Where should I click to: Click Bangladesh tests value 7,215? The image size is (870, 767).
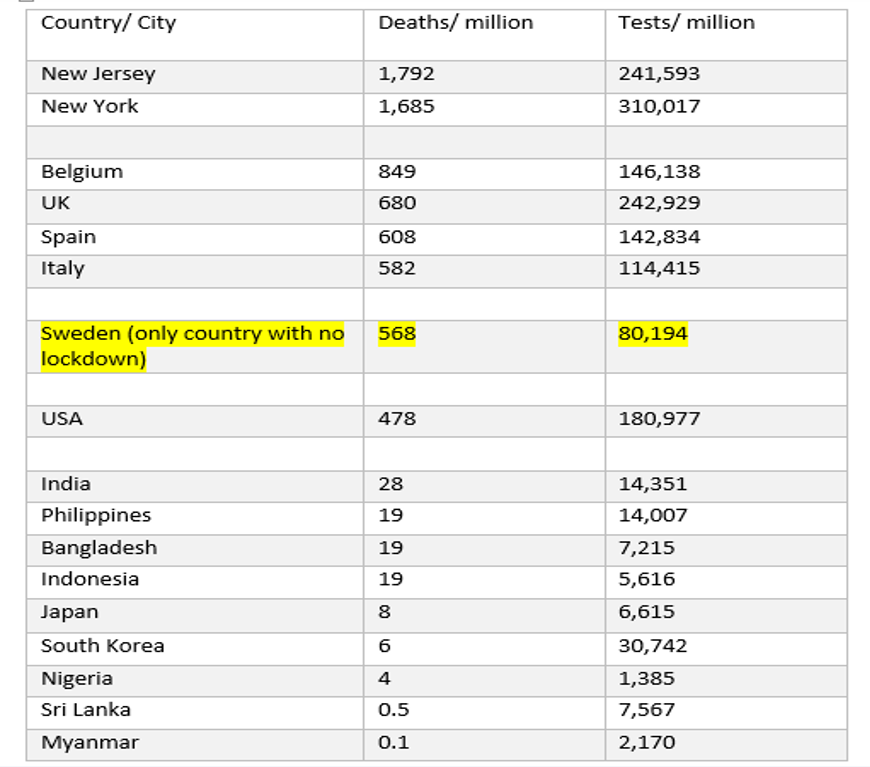pyautogui.click(x=647, y=548)
